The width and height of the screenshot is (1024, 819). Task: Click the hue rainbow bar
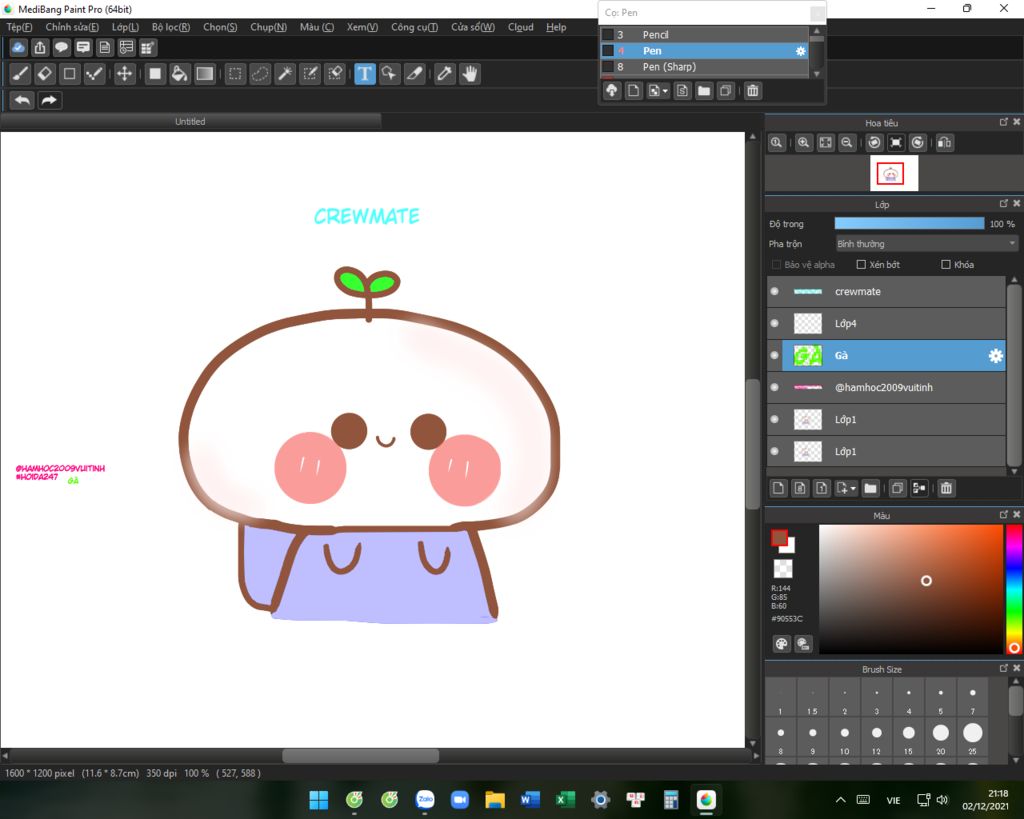[x=1014, y=589]
